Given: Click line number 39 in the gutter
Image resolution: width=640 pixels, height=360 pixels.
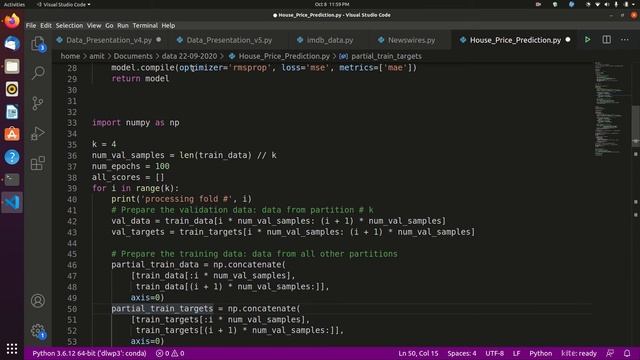Looking at the screenshot, I should tap(72, 189).
